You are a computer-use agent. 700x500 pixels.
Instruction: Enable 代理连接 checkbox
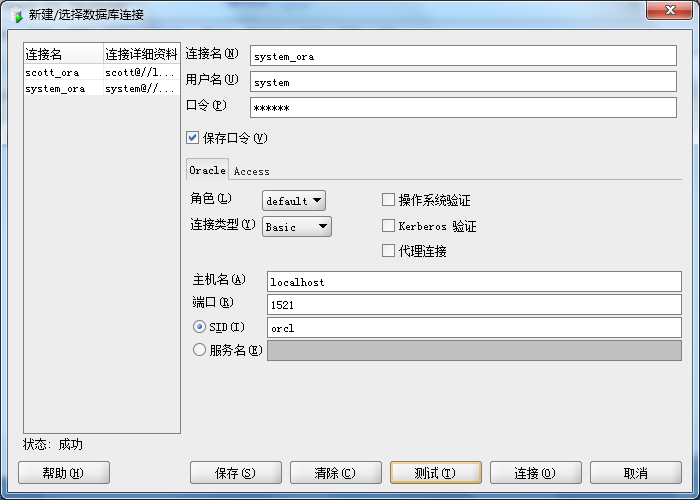pyautogui.click(x=388, y=250)
